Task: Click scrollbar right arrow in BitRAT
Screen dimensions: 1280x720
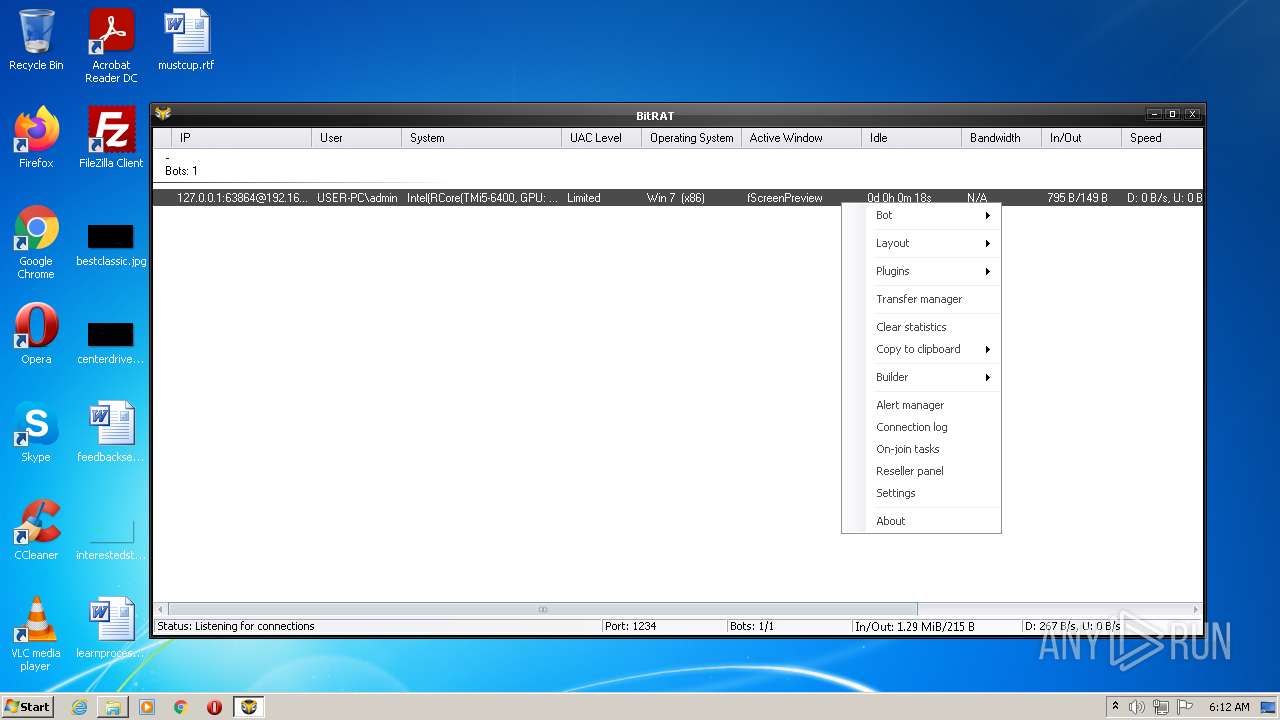Action: click(1196, 609)
